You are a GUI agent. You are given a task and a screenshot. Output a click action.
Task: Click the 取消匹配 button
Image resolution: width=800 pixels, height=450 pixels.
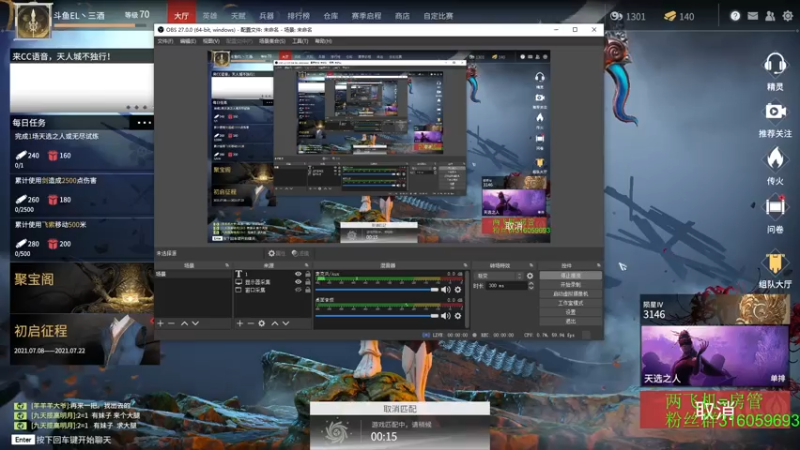click(x=399, y=409)
